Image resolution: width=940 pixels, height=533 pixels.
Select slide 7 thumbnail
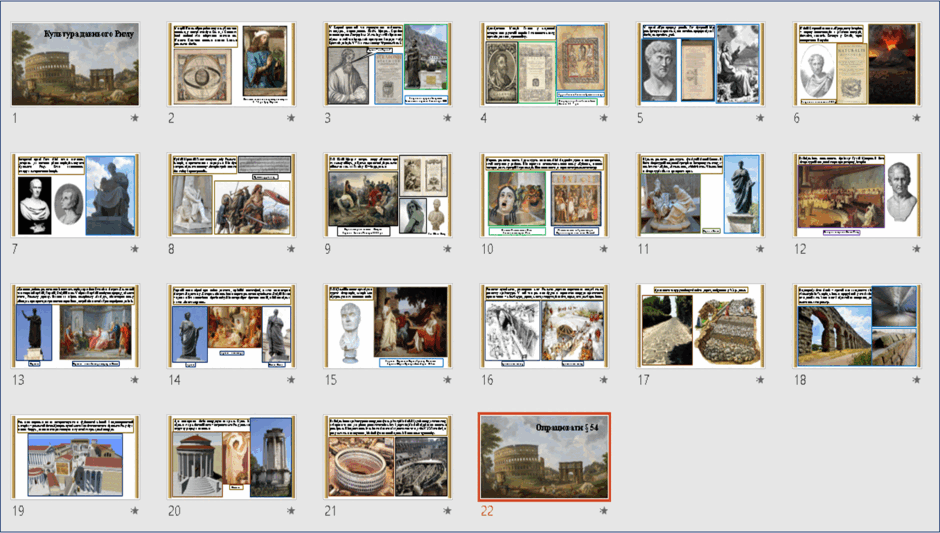pyautogui.click(x=76, y=195)
